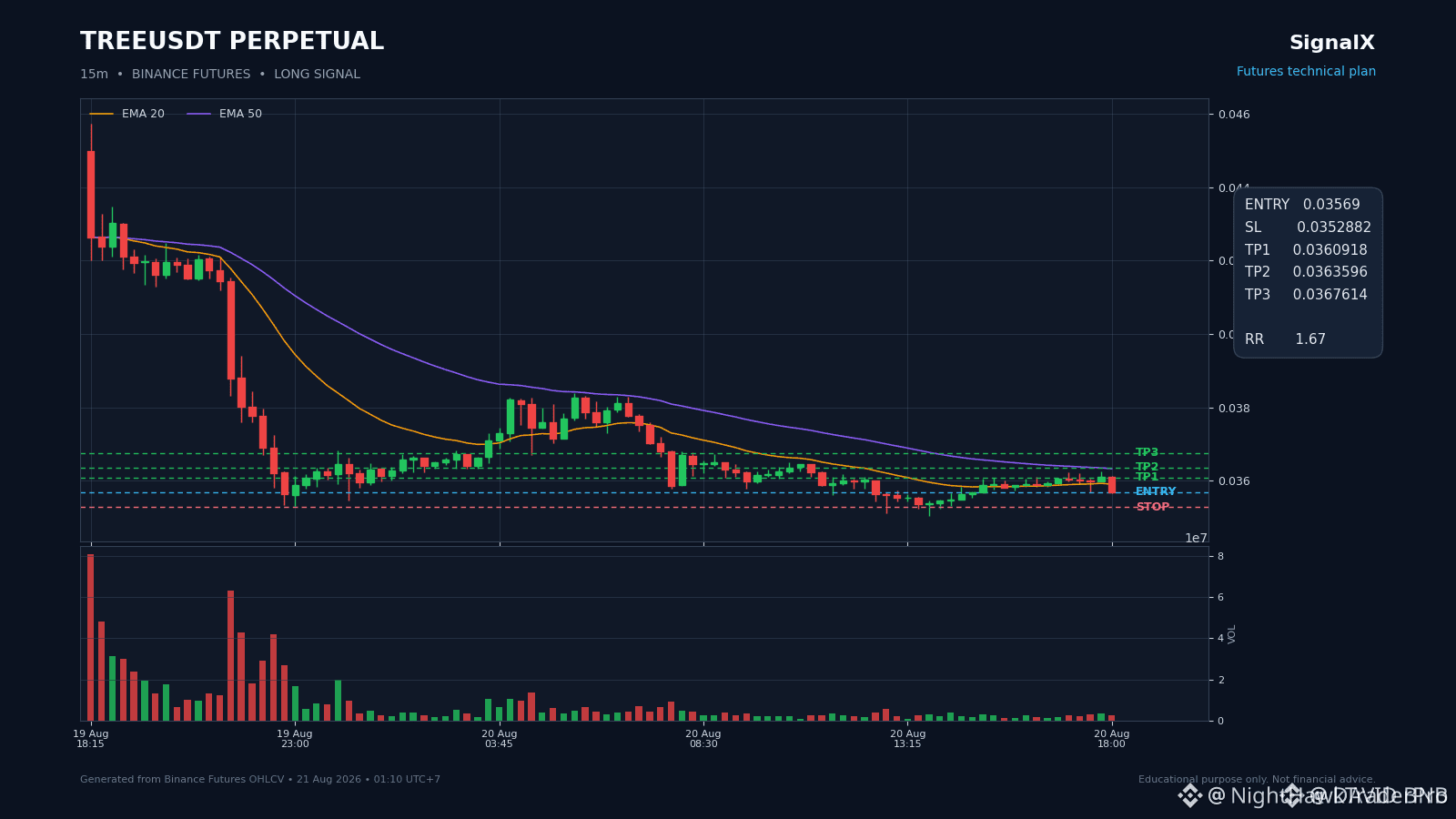This screenshot has height=819, width=1456.
Task: Click the blue ENTRY level label on chart
Action: (x=1156, y=492)
